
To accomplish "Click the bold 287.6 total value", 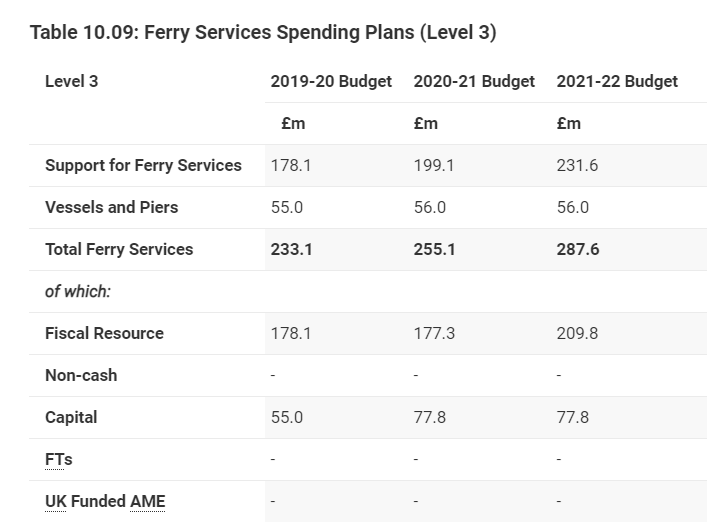I will tap(578, 249).
